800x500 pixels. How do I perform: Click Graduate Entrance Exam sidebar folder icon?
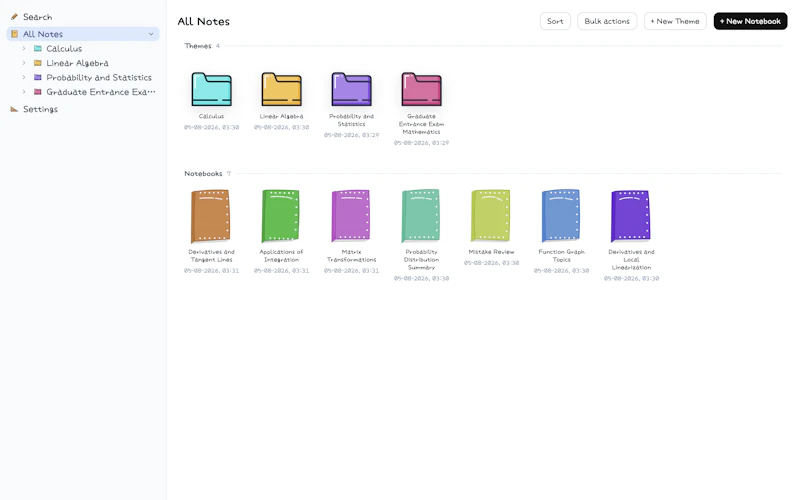click(x=38, y=92)
